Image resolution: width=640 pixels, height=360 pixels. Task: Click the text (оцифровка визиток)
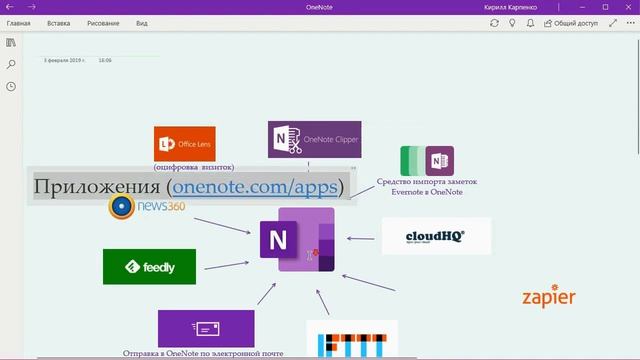pos(194,167)
